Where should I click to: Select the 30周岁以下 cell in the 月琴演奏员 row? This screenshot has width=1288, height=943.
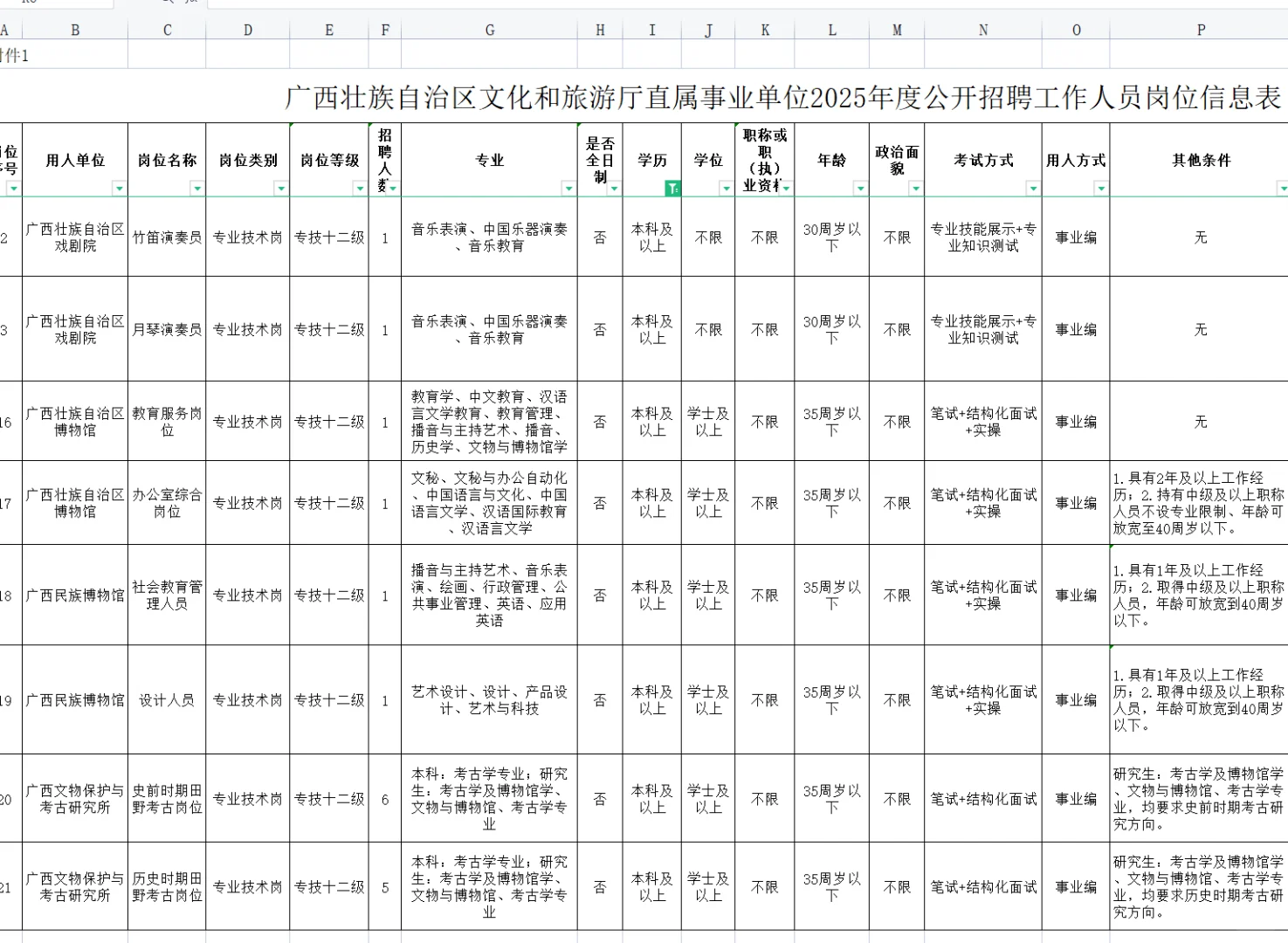(832, 329)
